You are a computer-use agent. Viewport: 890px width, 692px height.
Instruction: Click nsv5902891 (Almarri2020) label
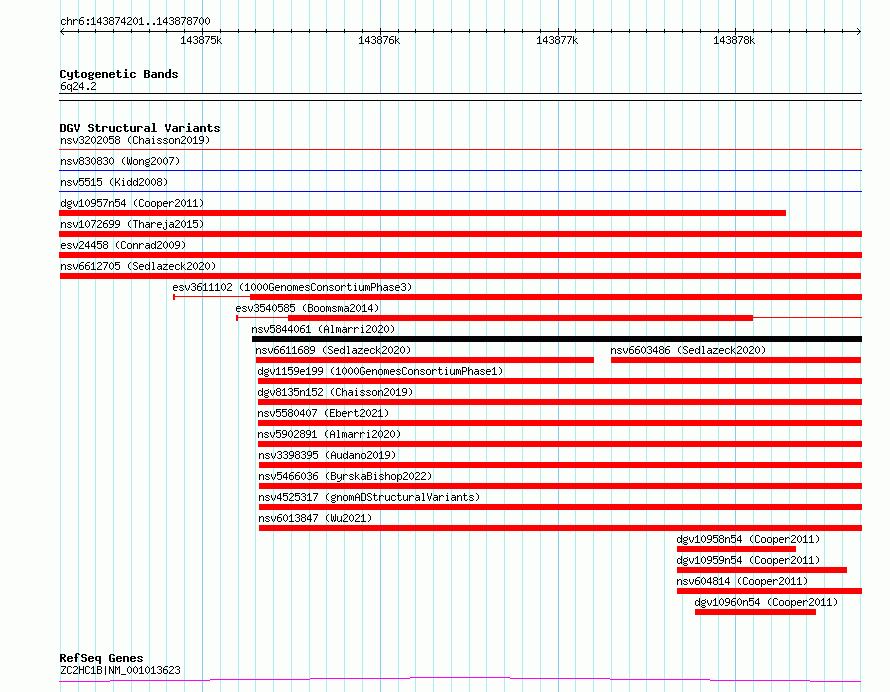pos(329,434)
